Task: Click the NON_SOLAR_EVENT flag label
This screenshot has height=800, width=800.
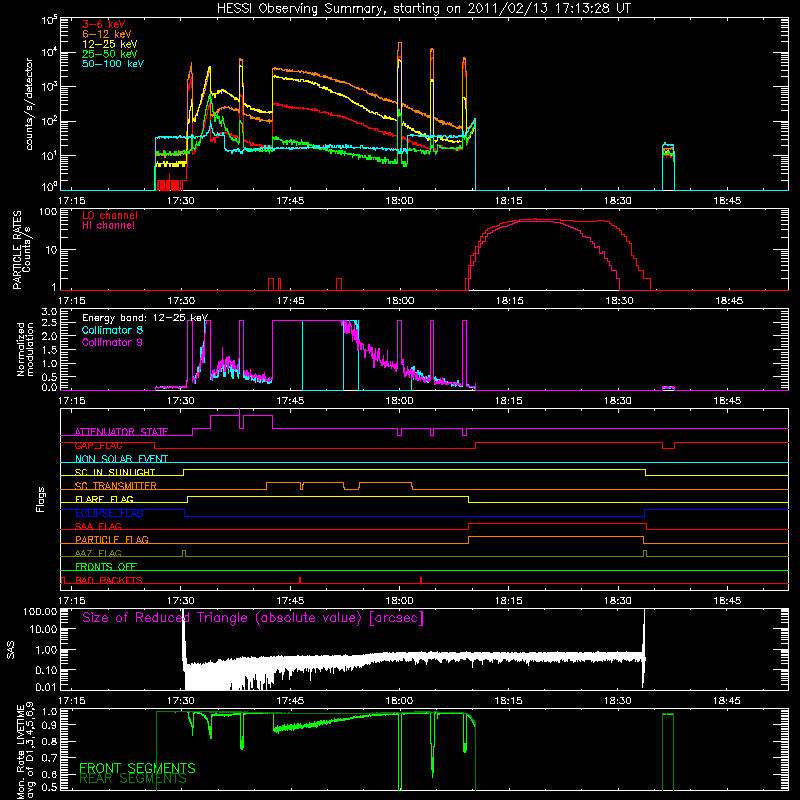Action: coord(121,459)
